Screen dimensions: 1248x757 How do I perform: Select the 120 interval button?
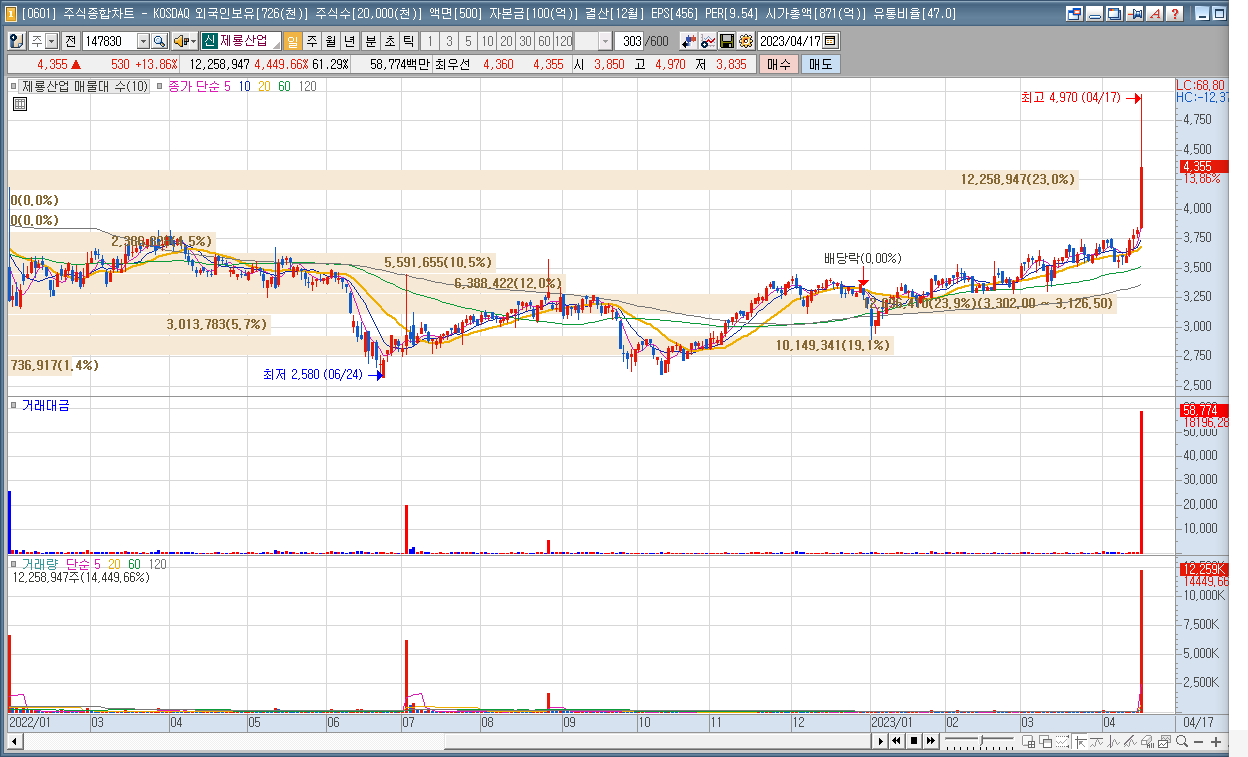coord(562,41)
